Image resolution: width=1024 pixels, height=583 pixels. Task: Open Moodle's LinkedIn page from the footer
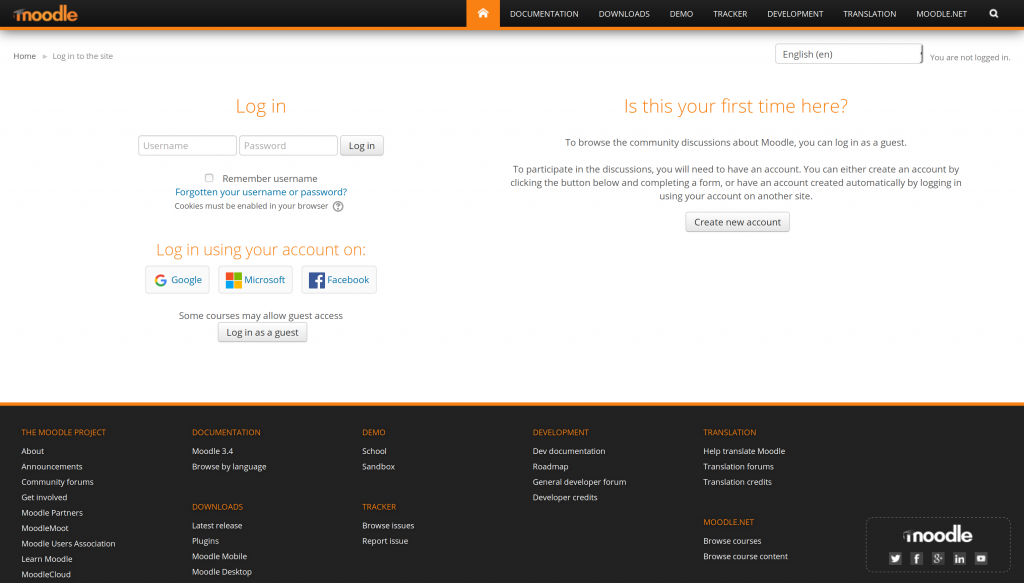tap(959, 558)
